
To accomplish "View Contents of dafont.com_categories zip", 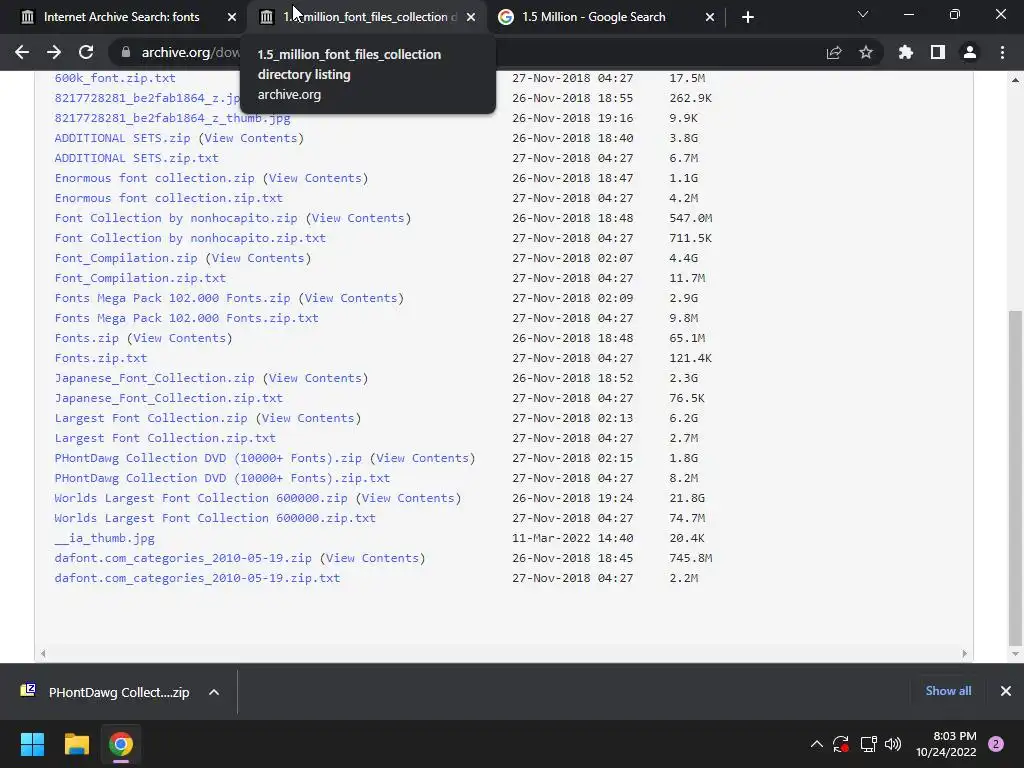I will 372,558.
